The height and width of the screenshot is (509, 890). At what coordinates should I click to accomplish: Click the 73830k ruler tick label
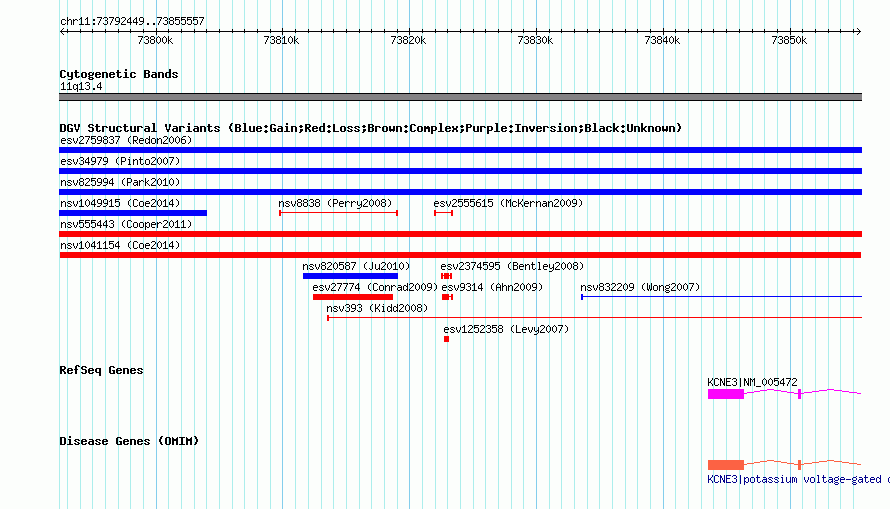click(x=535, y=40)
